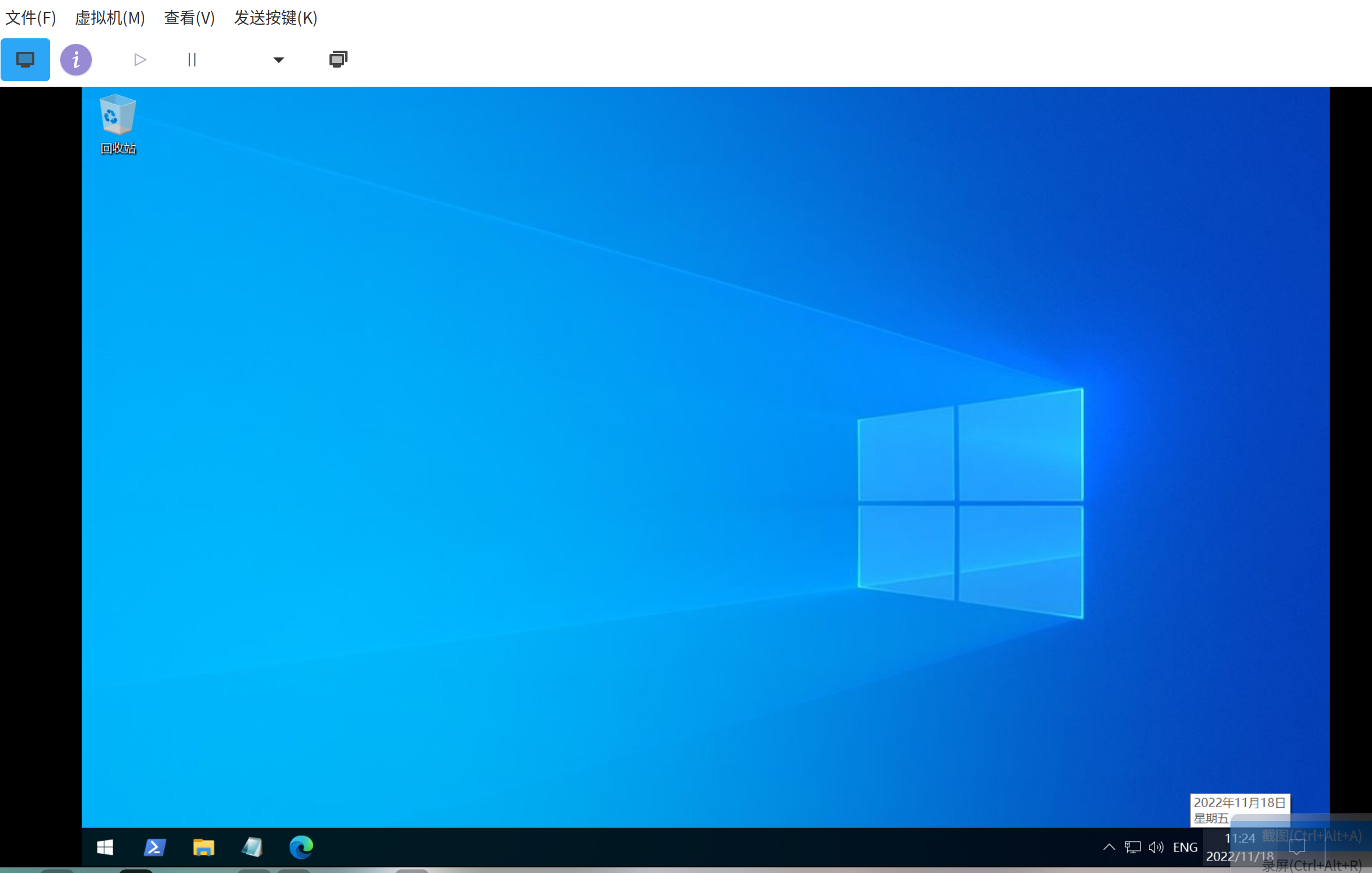1372x873 pixels.
Task: Launch PowerShell from the taskbar
Action: [x=154, y=847]
